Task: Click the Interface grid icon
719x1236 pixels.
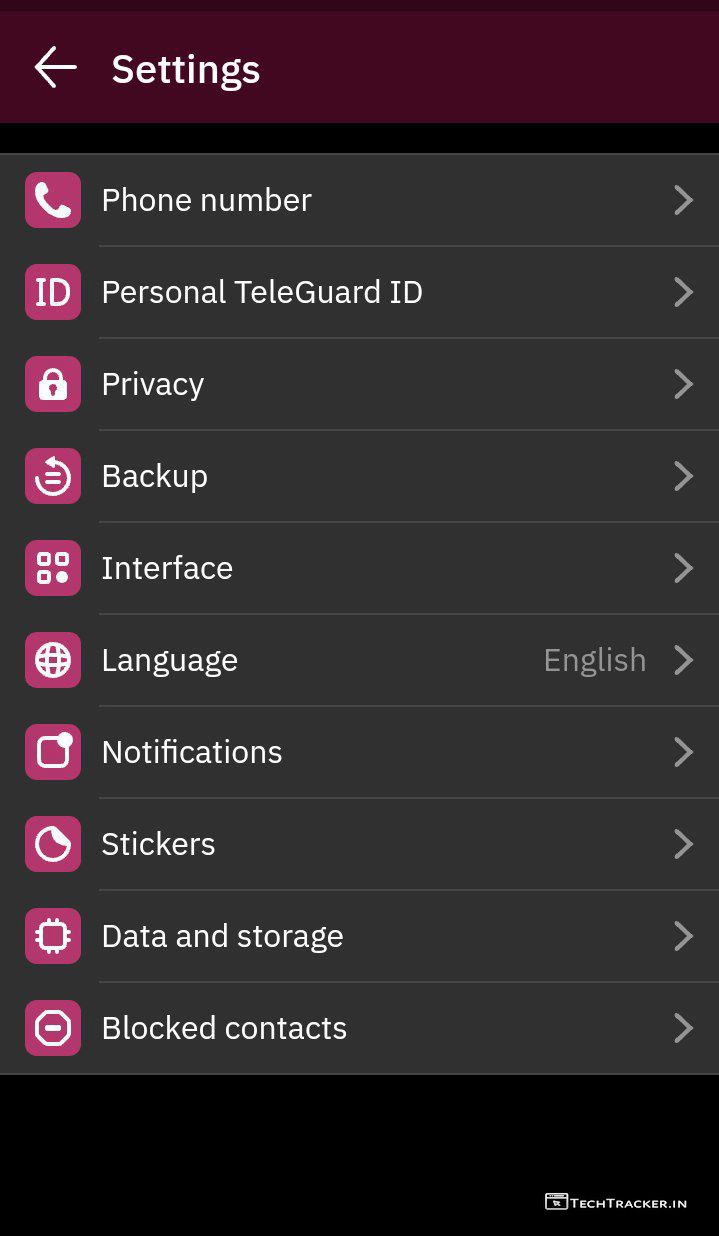Action: [x=53, y=568]
